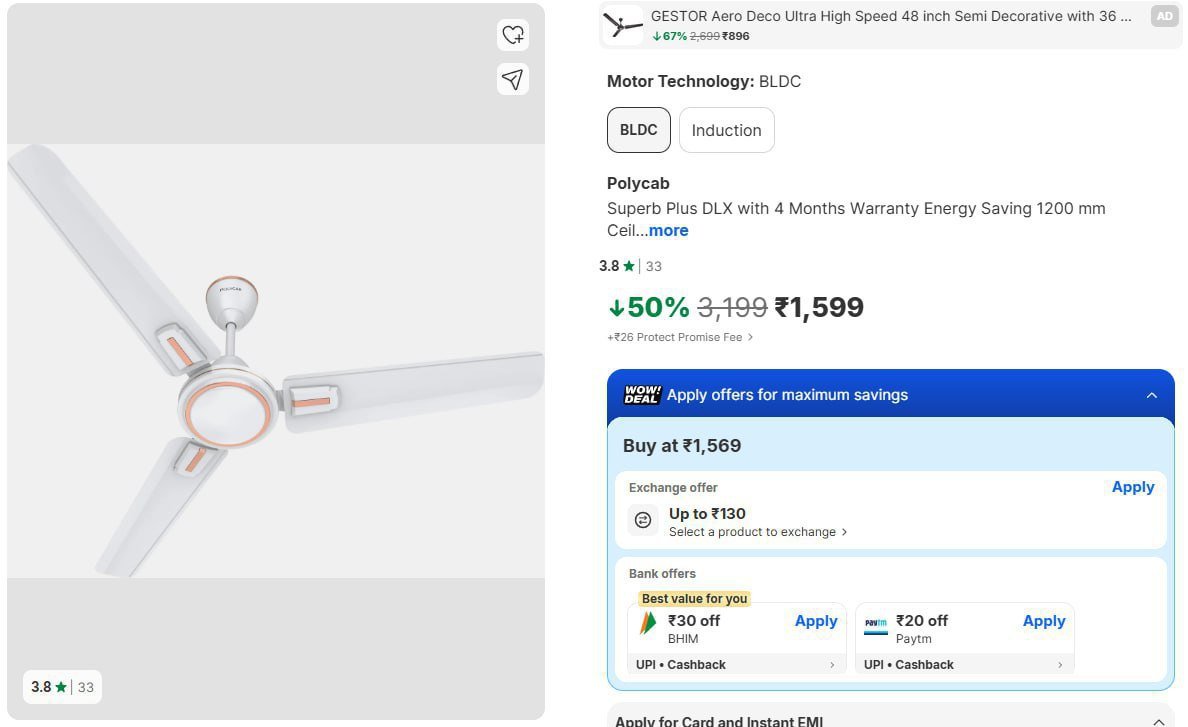Open BHIM UPI Cashback details chevron
Viewport: 1188px width, 727px height.
[x=832, y=665]
